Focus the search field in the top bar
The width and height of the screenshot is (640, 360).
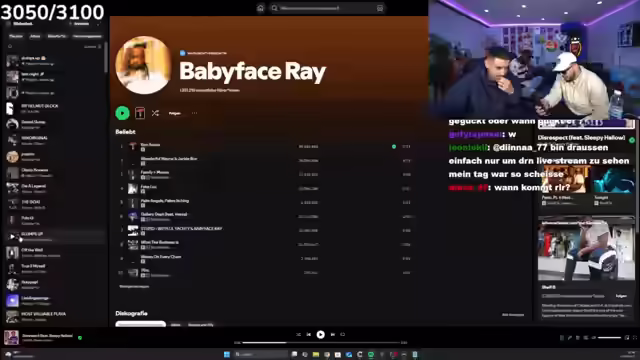click(x=327, y=8)
